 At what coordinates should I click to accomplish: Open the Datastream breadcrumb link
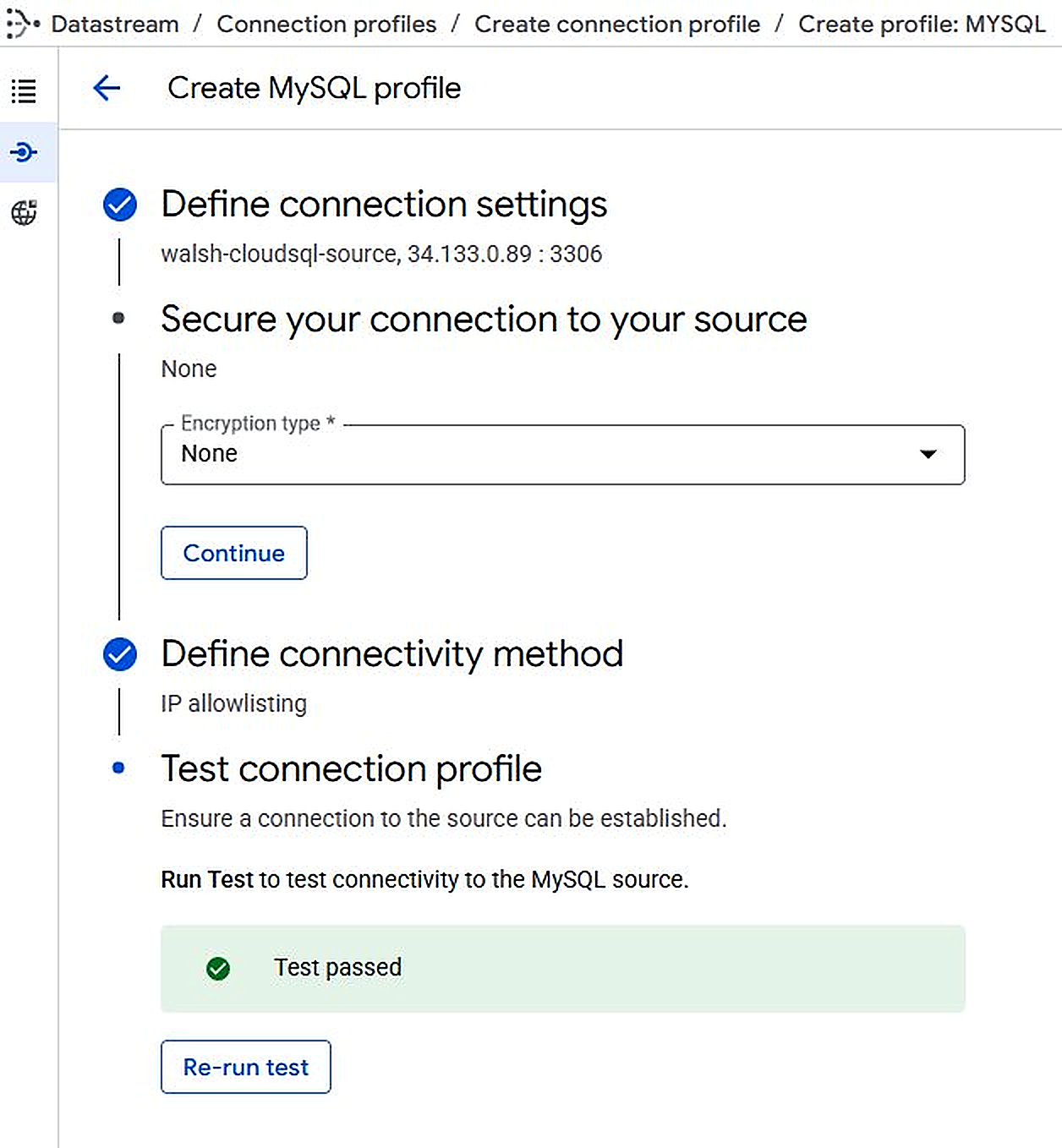pos(115,24)
